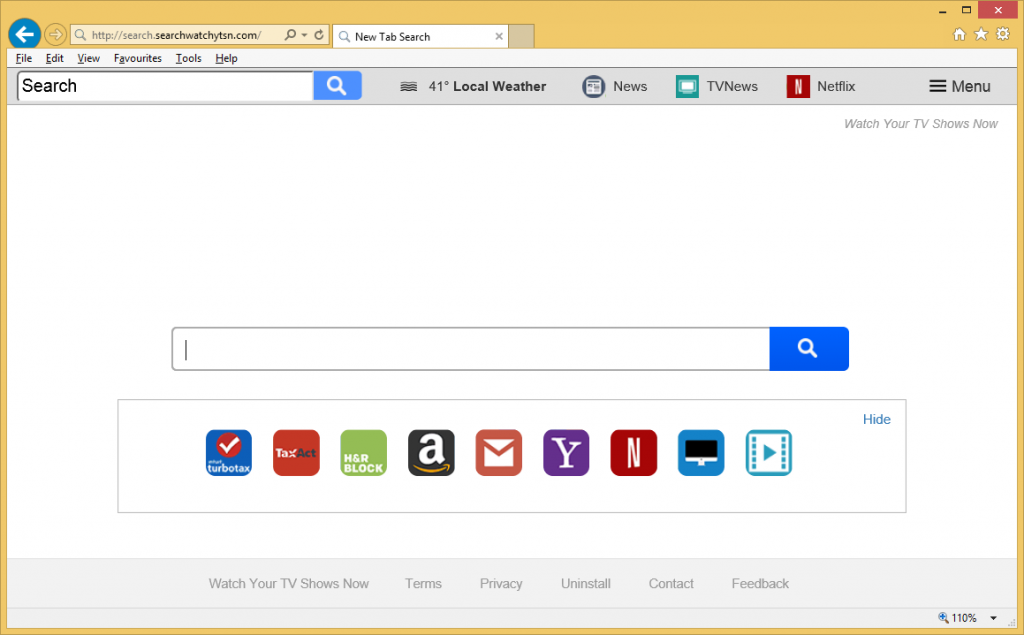Open the H&R Block shortcut icon
The image size is (1024, 635).
(x=364, y=453)
